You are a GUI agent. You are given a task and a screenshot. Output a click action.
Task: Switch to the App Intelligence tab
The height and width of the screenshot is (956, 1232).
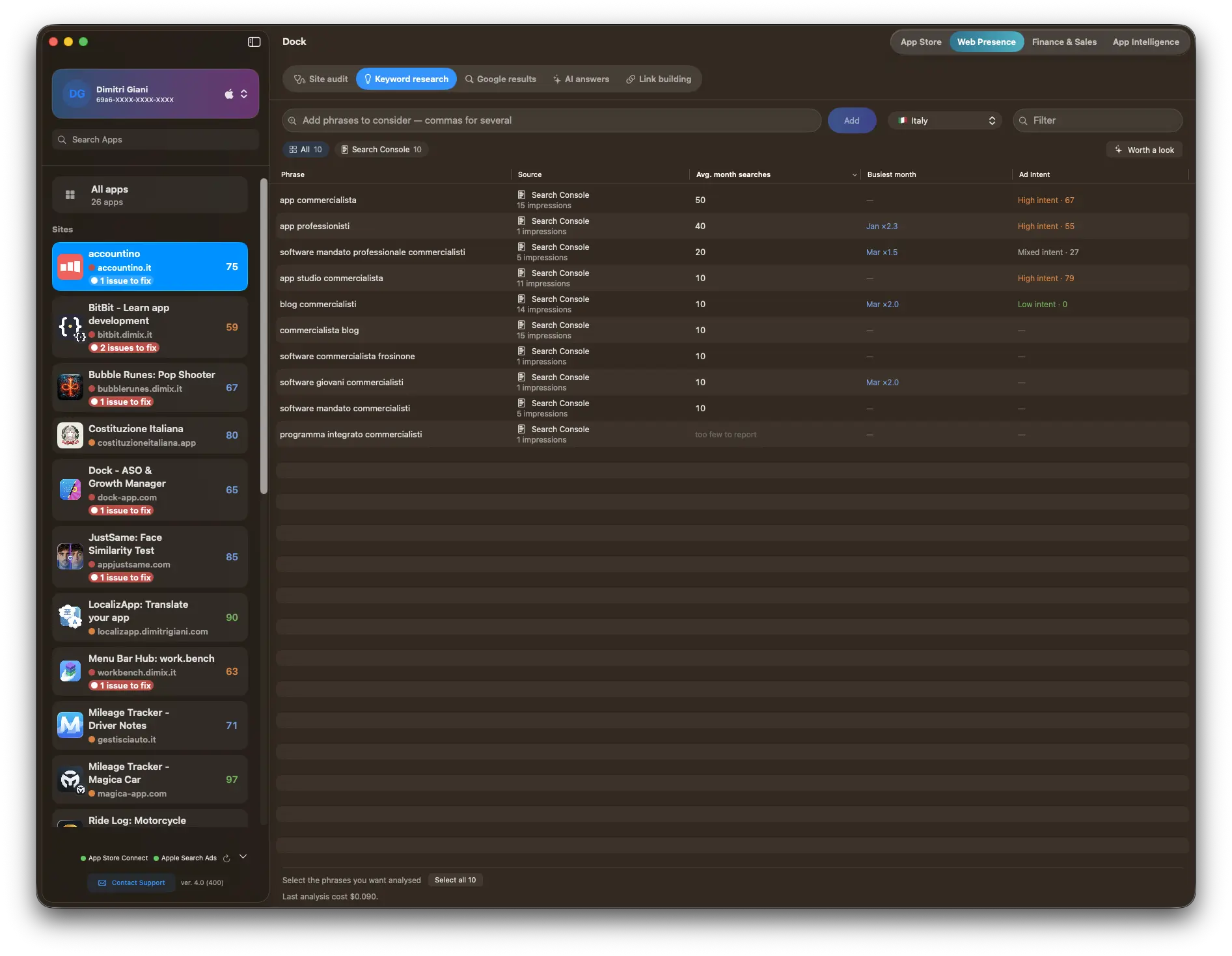point(1145,42)
